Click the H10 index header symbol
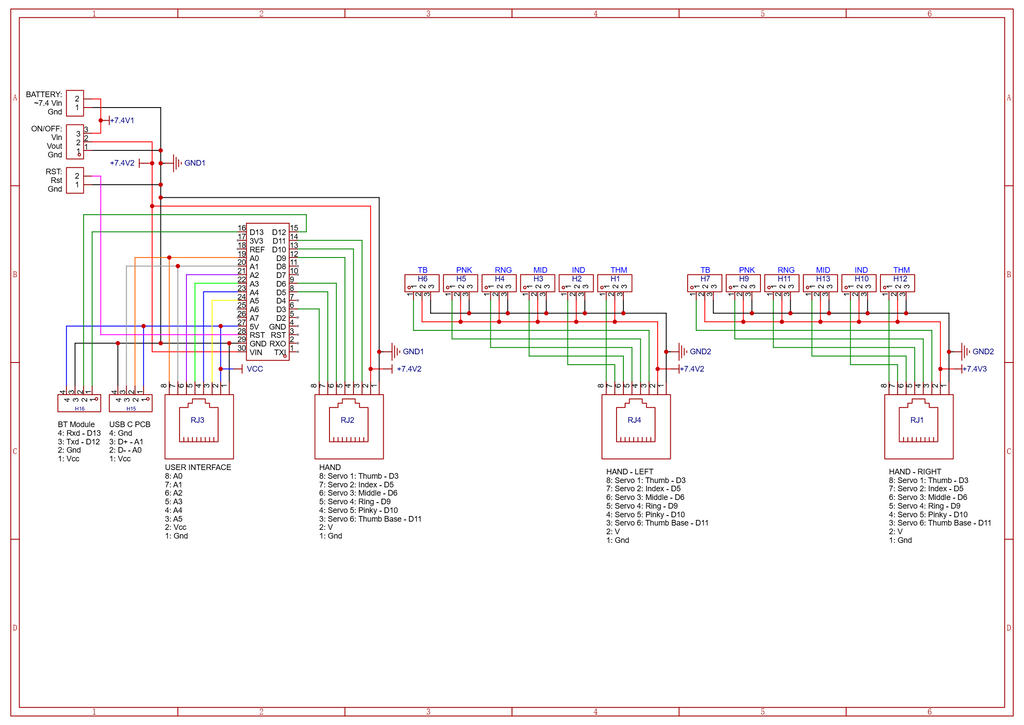This screenshot has width=1024, height=725. (x=859, y=283)
